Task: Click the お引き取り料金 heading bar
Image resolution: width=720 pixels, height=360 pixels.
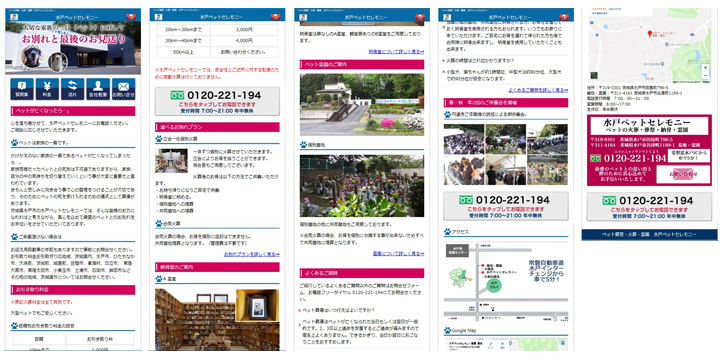Action: 73,290
